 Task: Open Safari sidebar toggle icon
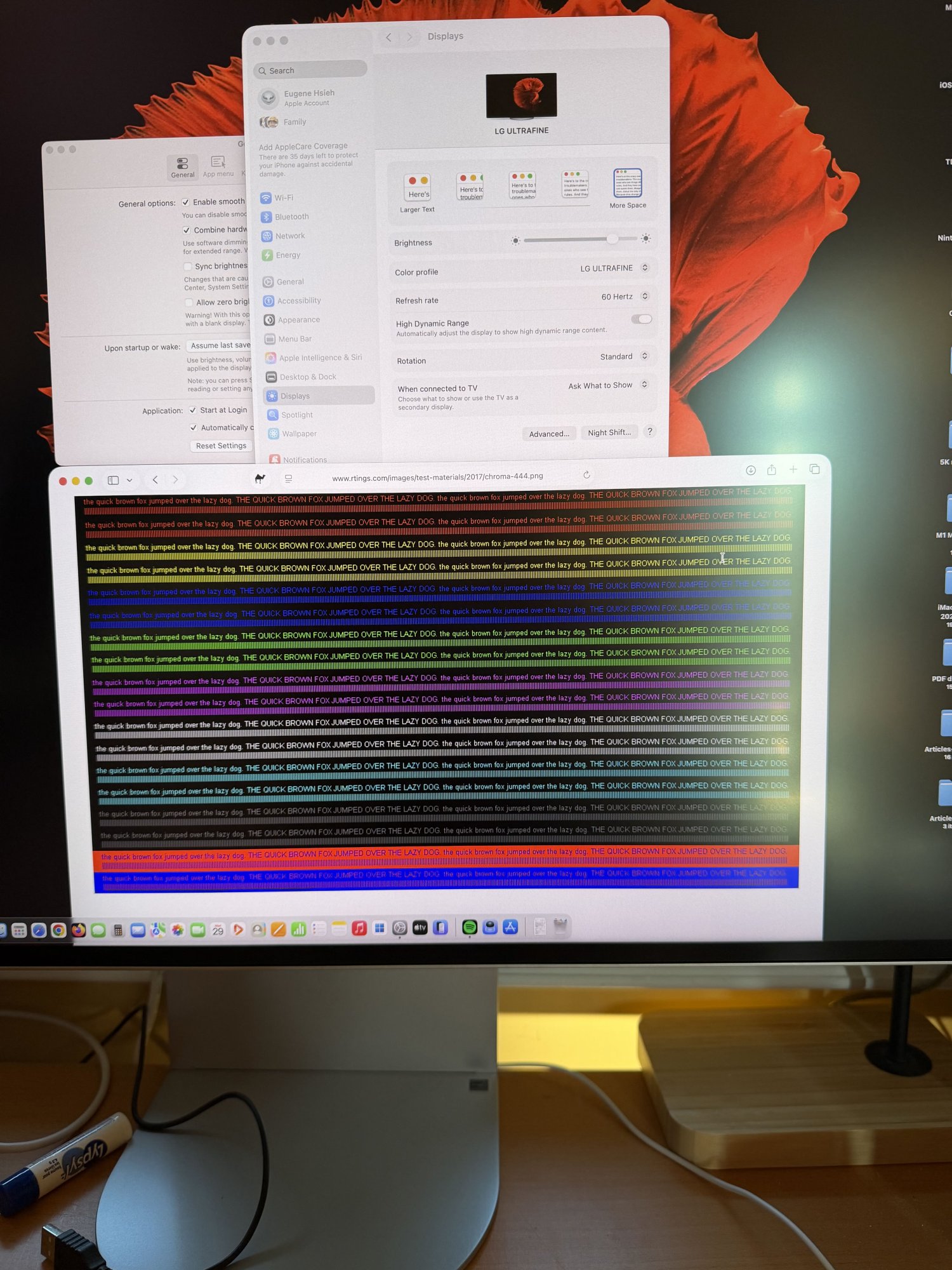click(114, 481)
